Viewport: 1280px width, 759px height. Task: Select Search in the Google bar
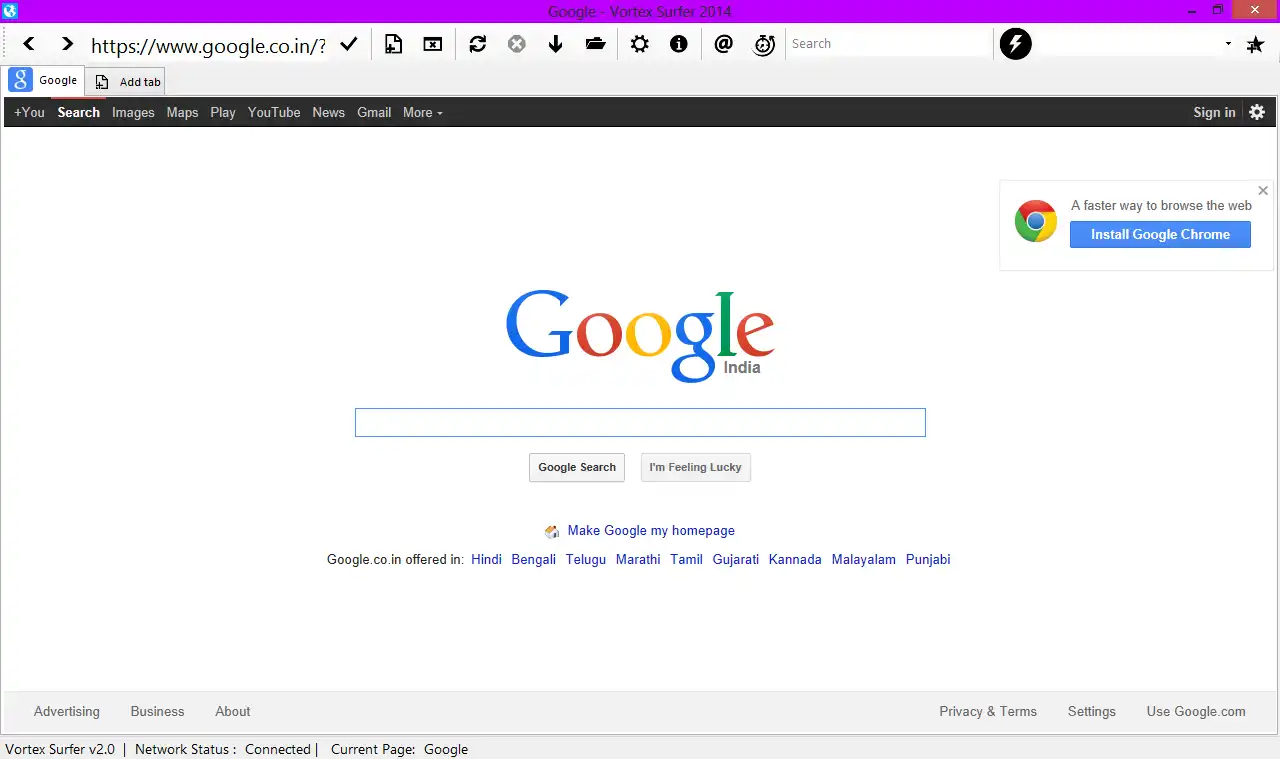pyautogui.click(x=78, y=112)
